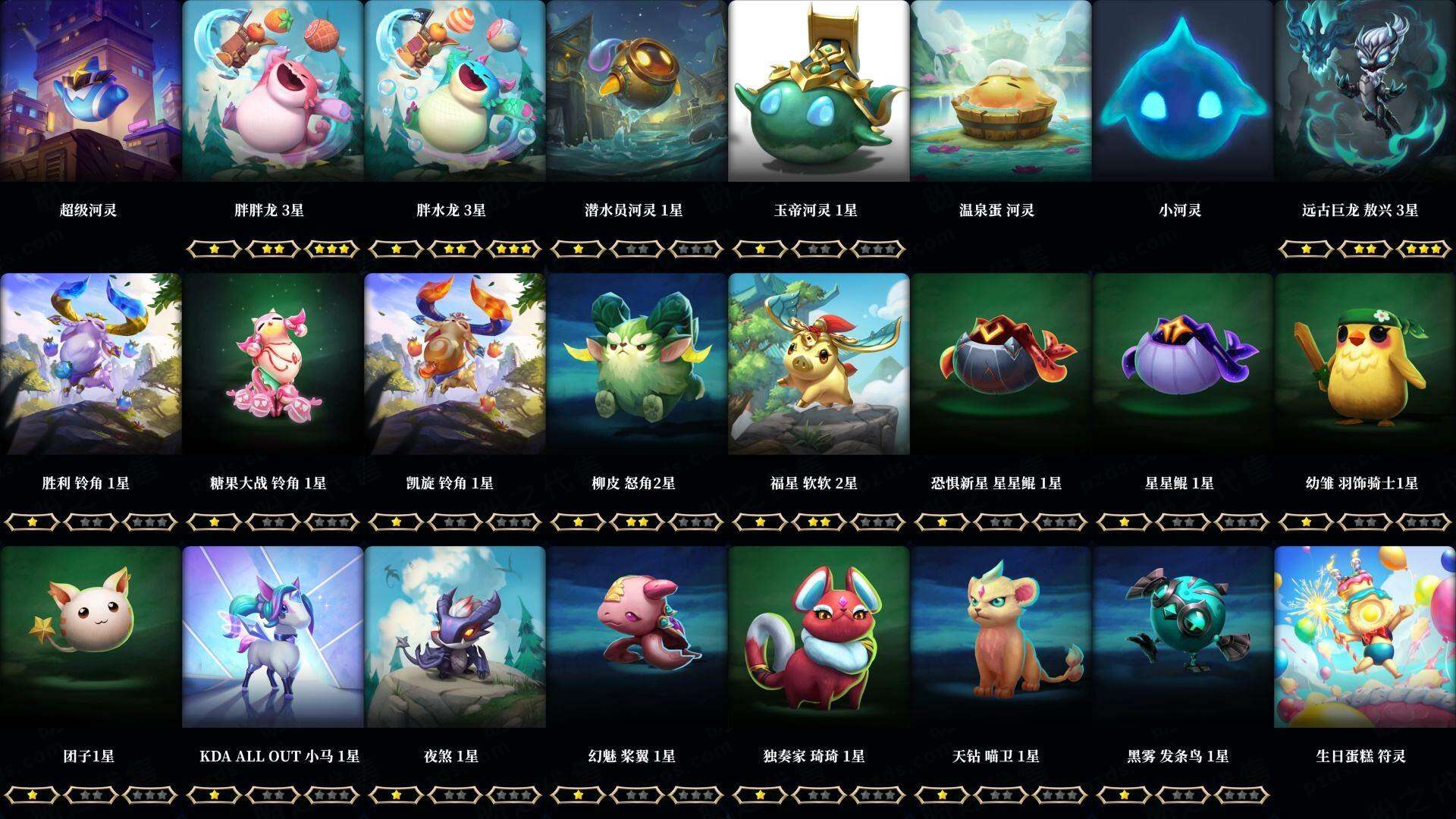Screen dimensions: 1456x819
Task: Choose the two-star badge under 柳皮 怒角
Action: [636, 522]
